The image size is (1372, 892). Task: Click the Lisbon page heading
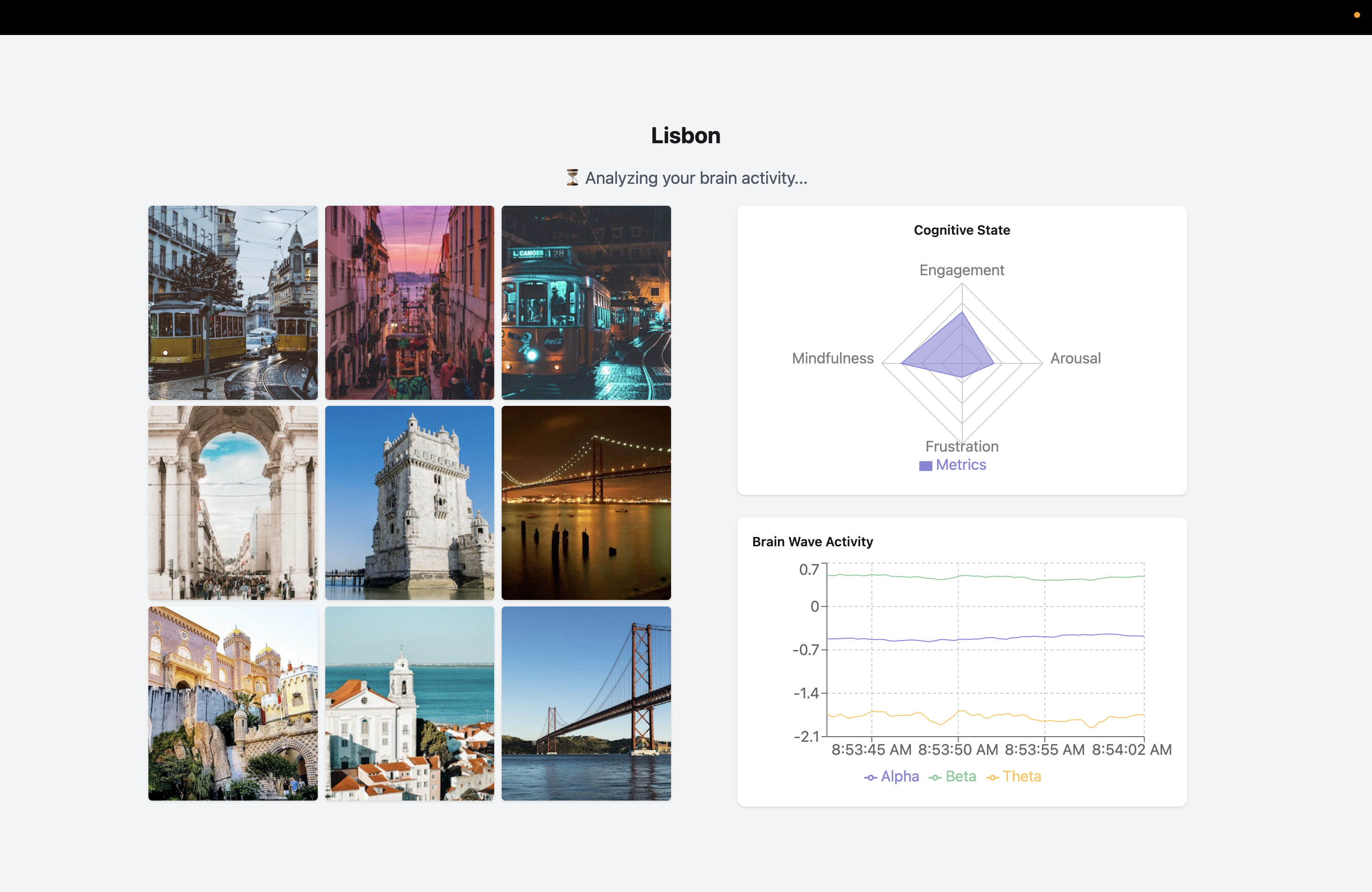686,135
